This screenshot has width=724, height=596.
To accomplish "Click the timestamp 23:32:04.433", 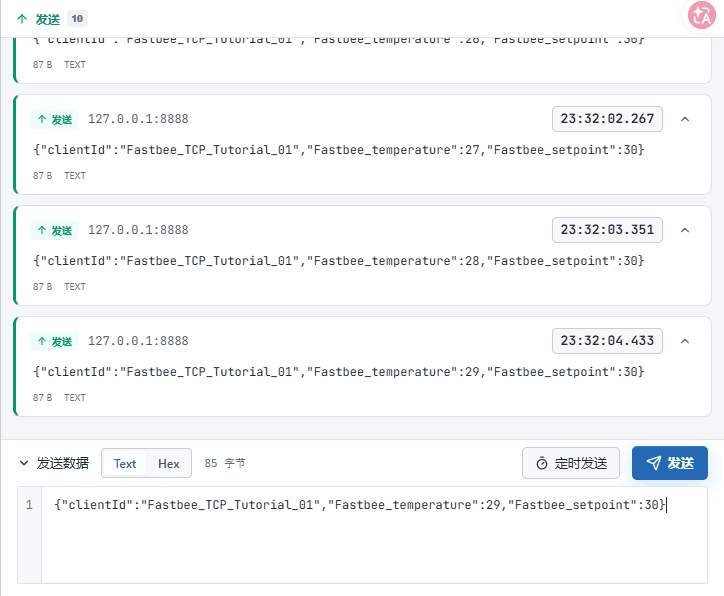I will (x=607, y=341).
